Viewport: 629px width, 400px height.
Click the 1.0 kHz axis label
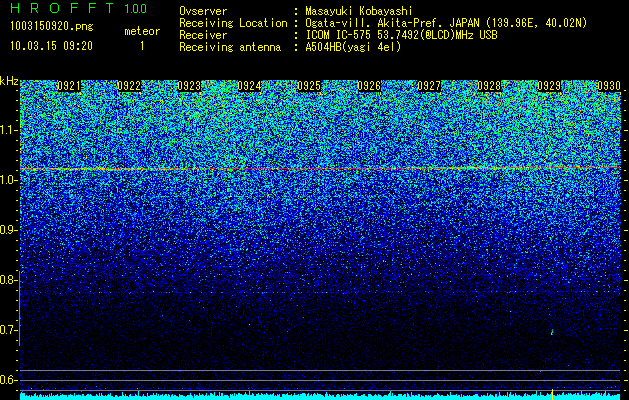(x=9, y=180)
